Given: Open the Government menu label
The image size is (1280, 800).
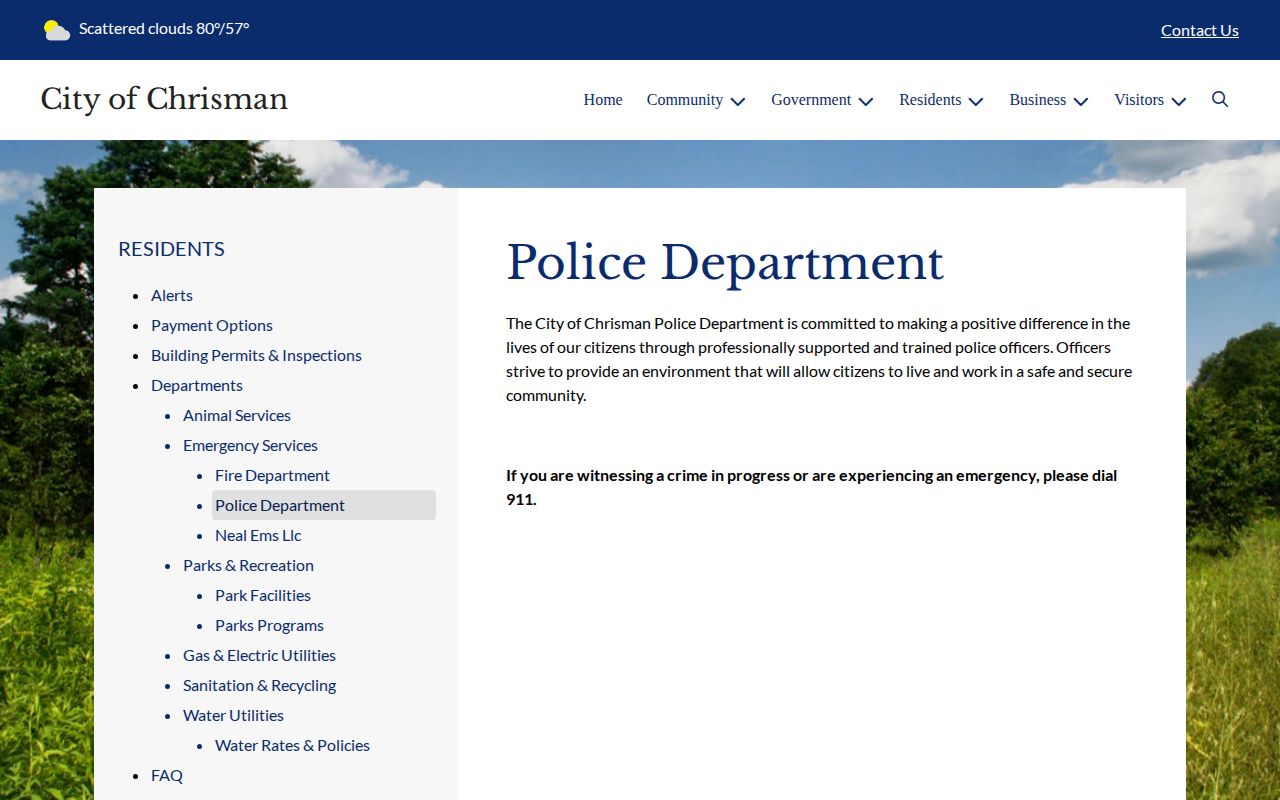Looking at the screenshot, I should tap(811, 100).
